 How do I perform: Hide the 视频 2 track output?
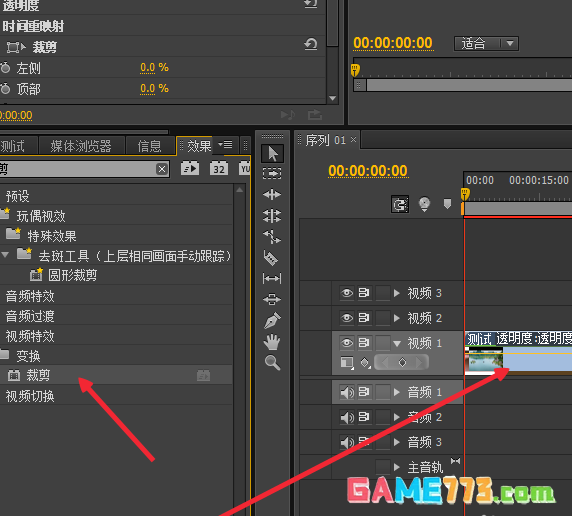pyautogui.click(x=347, y=318)
